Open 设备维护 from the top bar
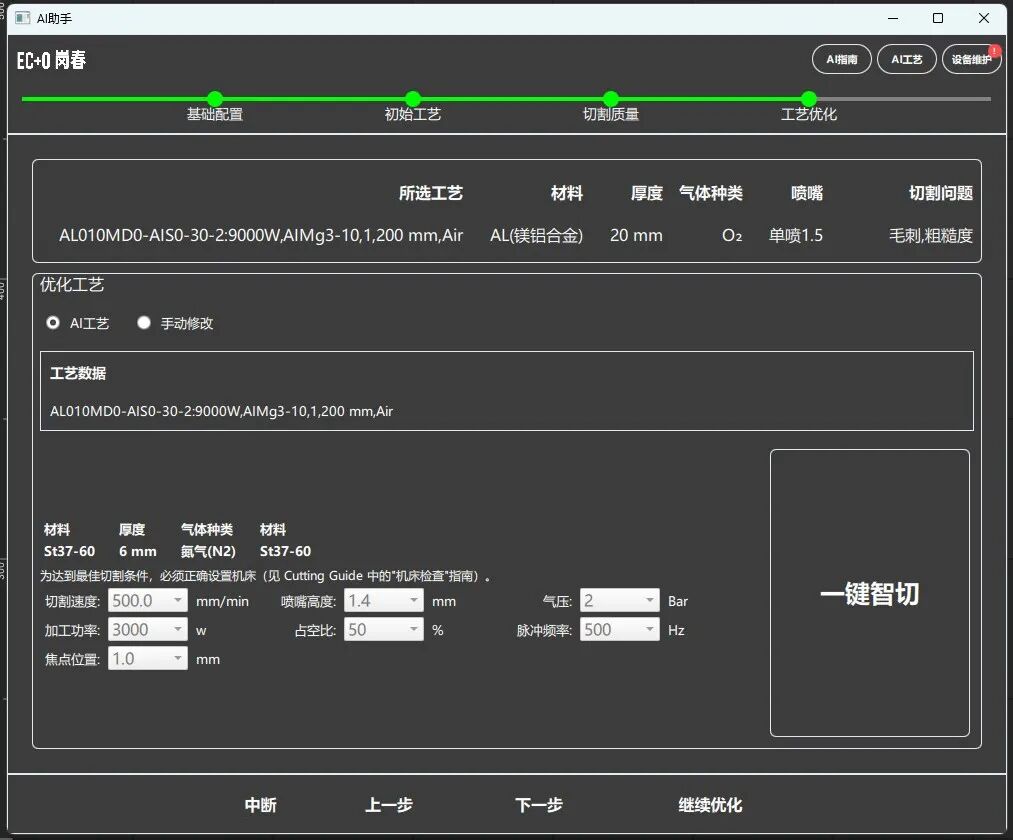This screenshot has width=1013, height=840. [x=967, y=59]
